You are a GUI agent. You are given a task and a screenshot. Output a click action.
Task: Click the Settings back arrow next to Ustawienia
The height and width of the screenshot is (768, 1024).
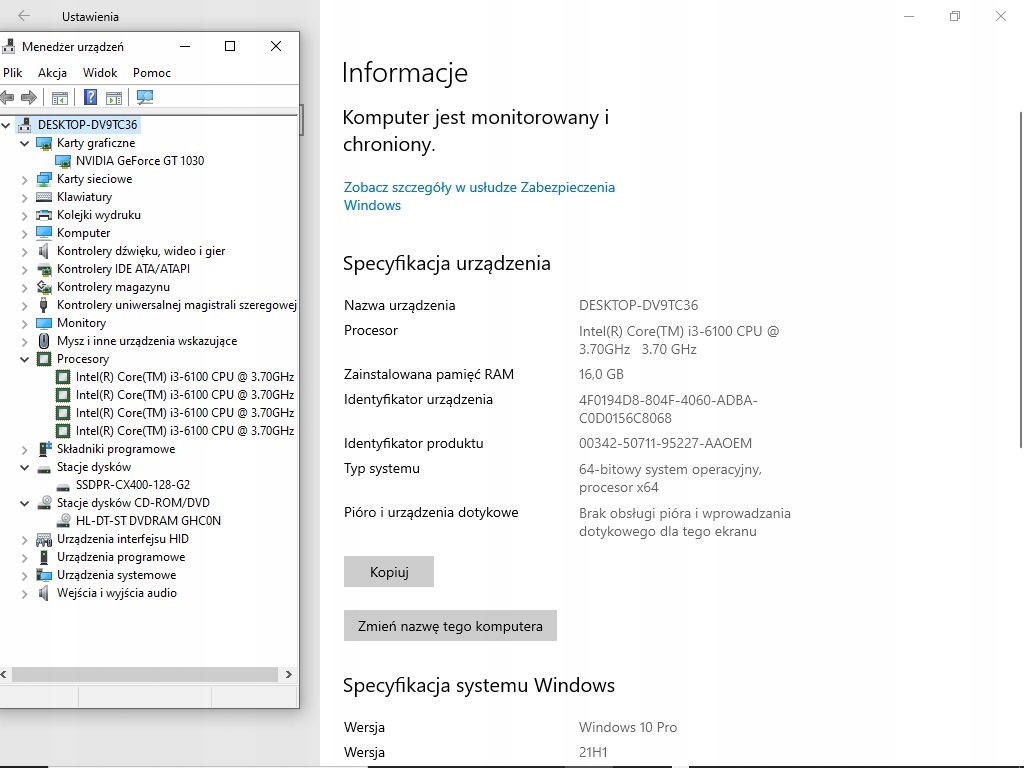(x=24, y=16)
